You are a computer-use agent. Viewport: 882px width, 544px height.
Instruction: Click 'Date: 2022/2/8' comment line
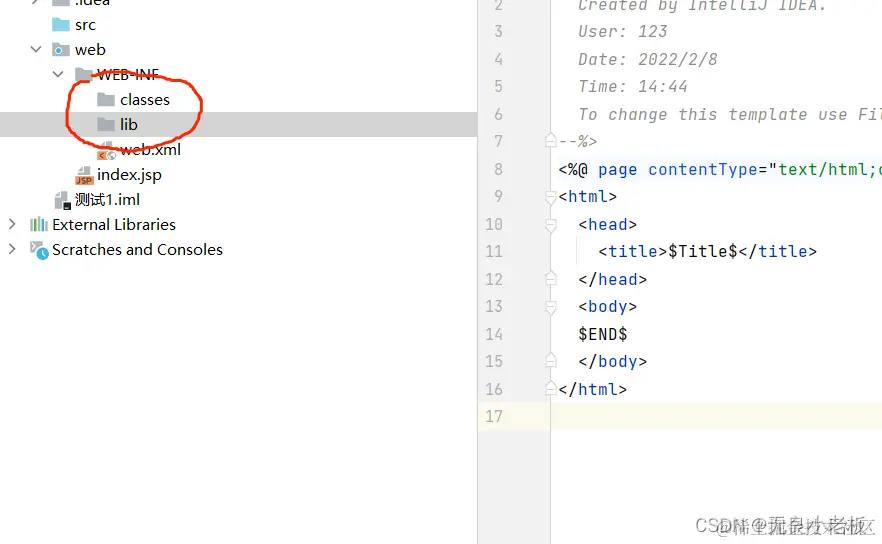pos(648,59)
